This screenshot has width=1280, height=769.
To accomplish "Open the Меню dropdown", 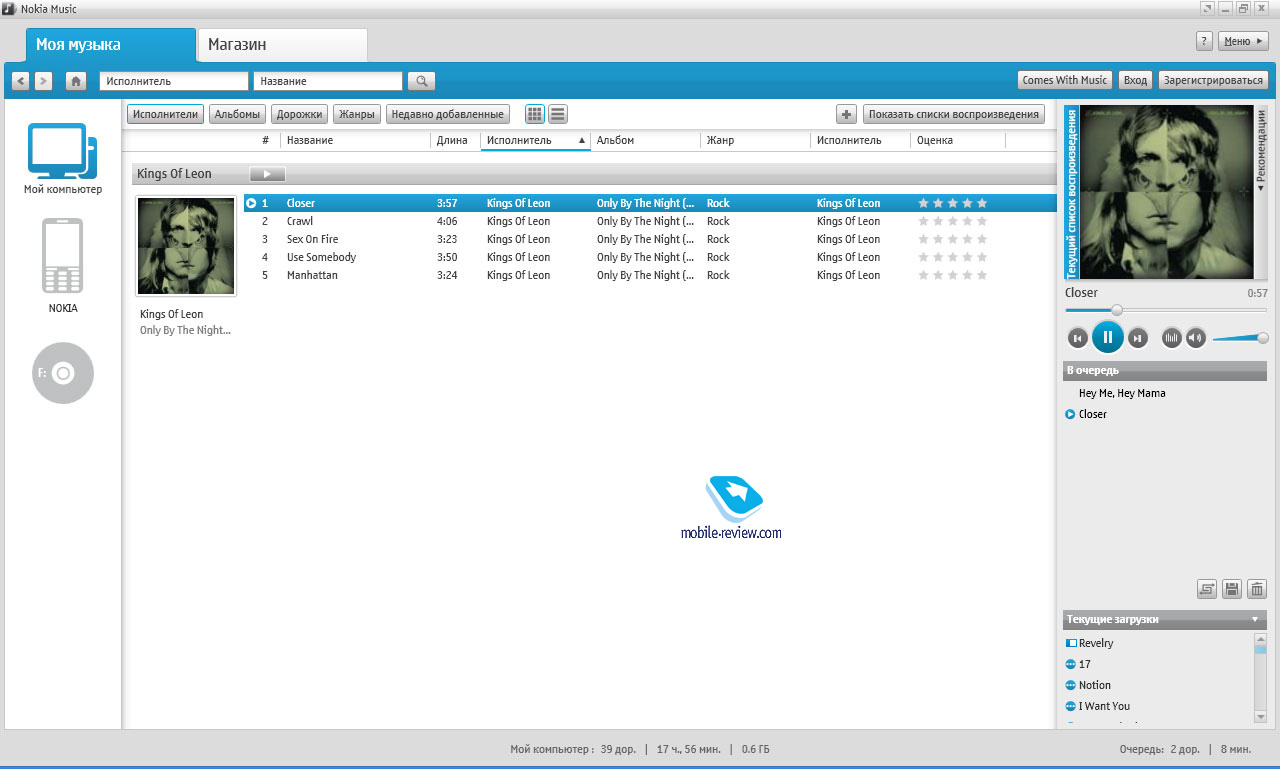I will [1243, 41].
